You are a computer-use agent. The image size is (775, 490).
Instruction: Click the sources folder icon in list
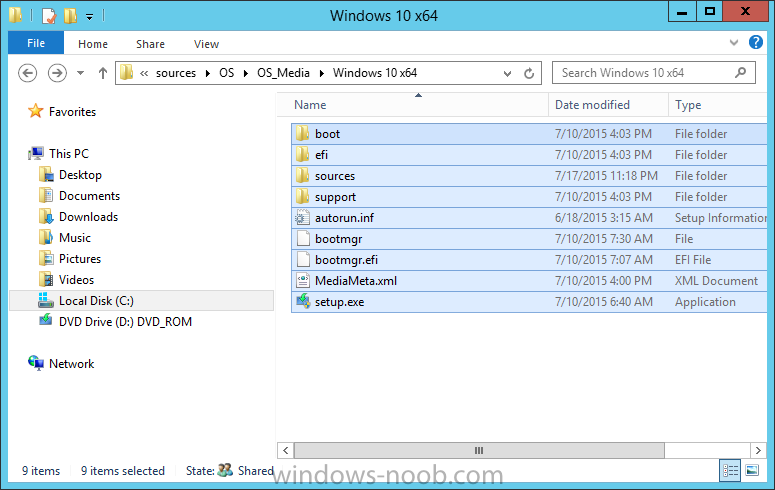point(302,176)
